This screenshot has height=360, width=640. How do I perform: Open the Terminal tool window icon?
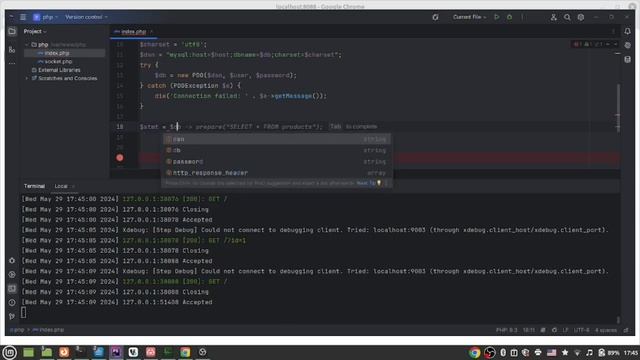point(12,289)
